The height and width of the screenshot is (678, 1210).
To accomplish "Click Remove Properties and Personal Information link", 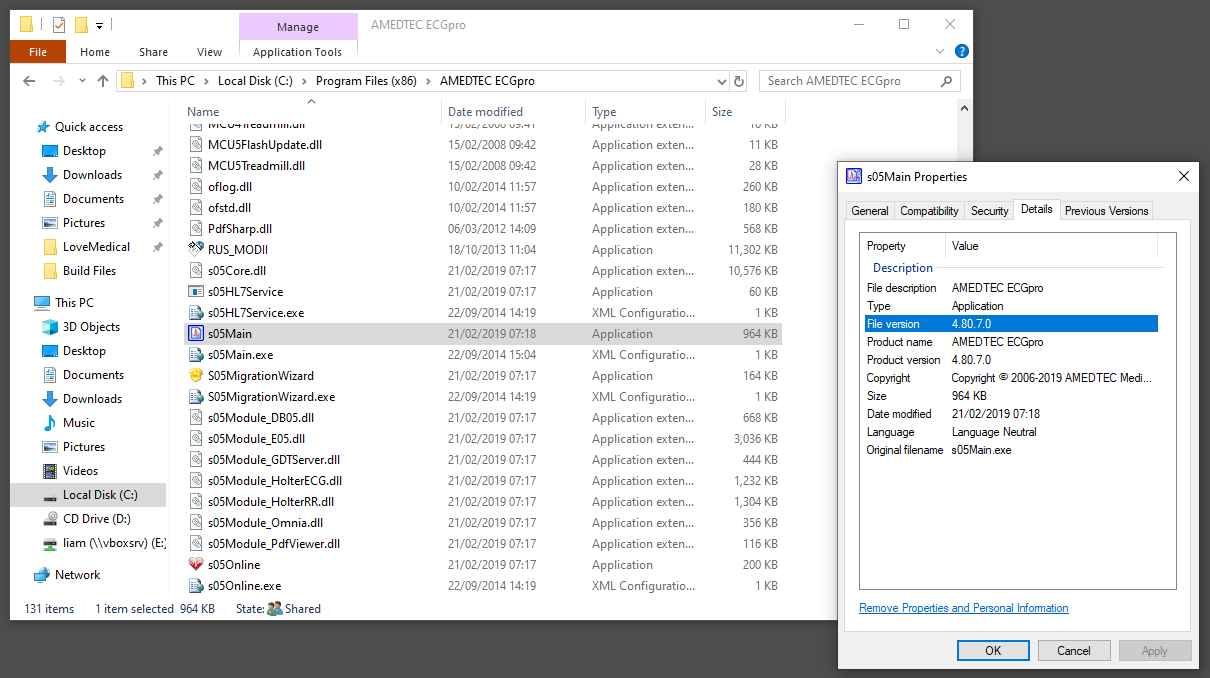I will tap(963, 608).
